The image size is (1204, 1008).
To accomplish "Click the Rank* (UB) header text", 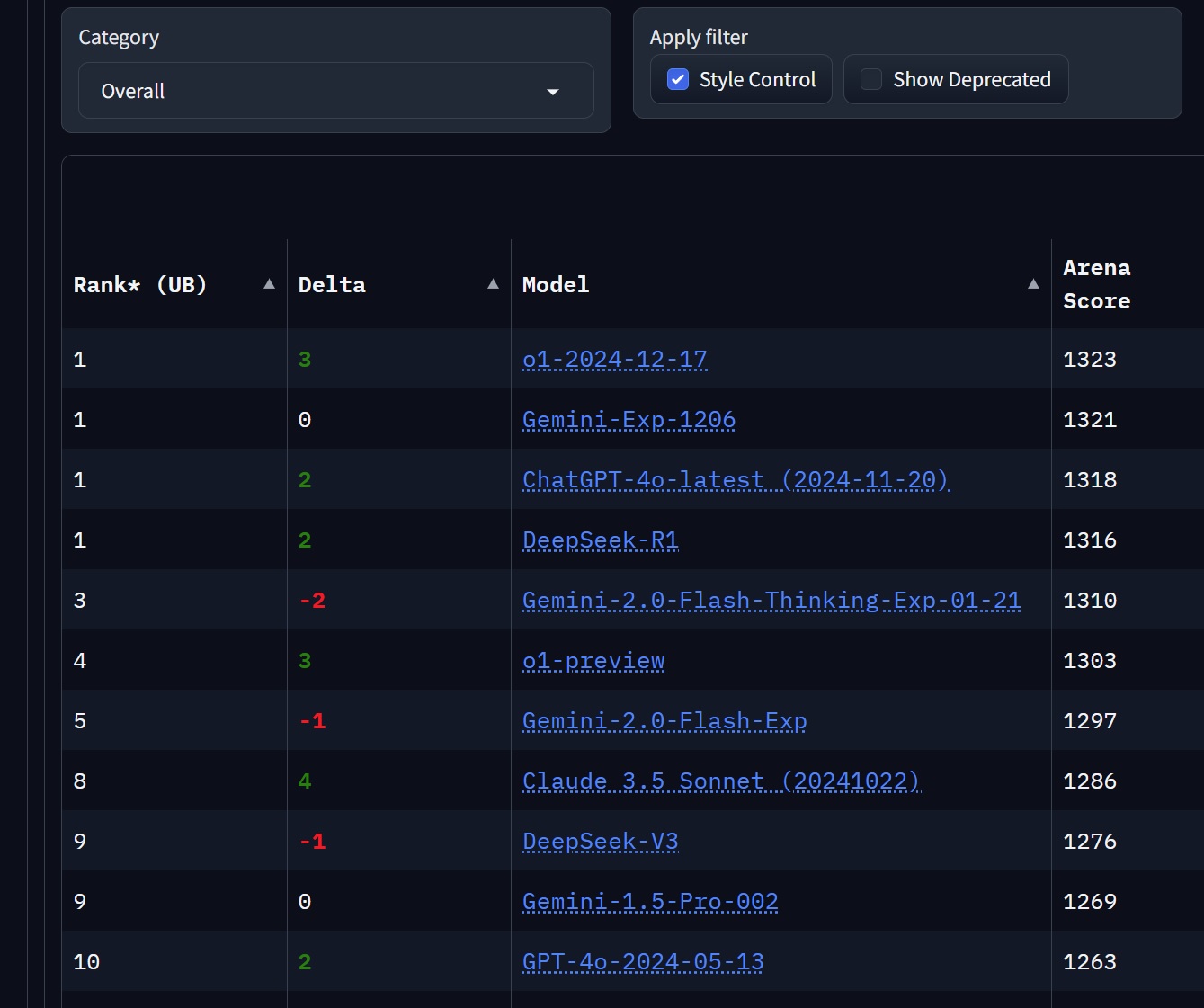I will tap(140, 285).
